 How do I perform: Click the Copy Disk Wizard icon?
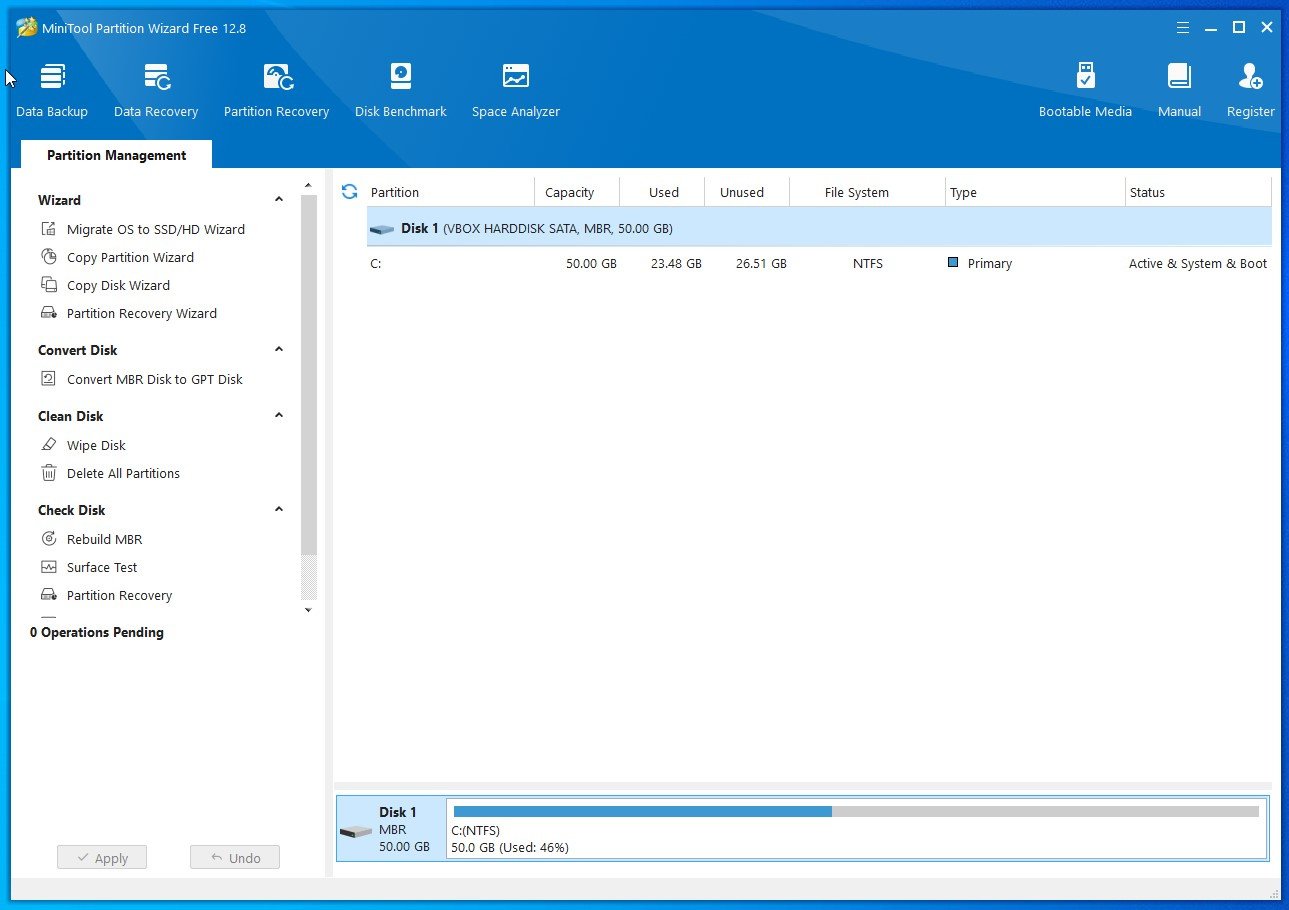48,285
